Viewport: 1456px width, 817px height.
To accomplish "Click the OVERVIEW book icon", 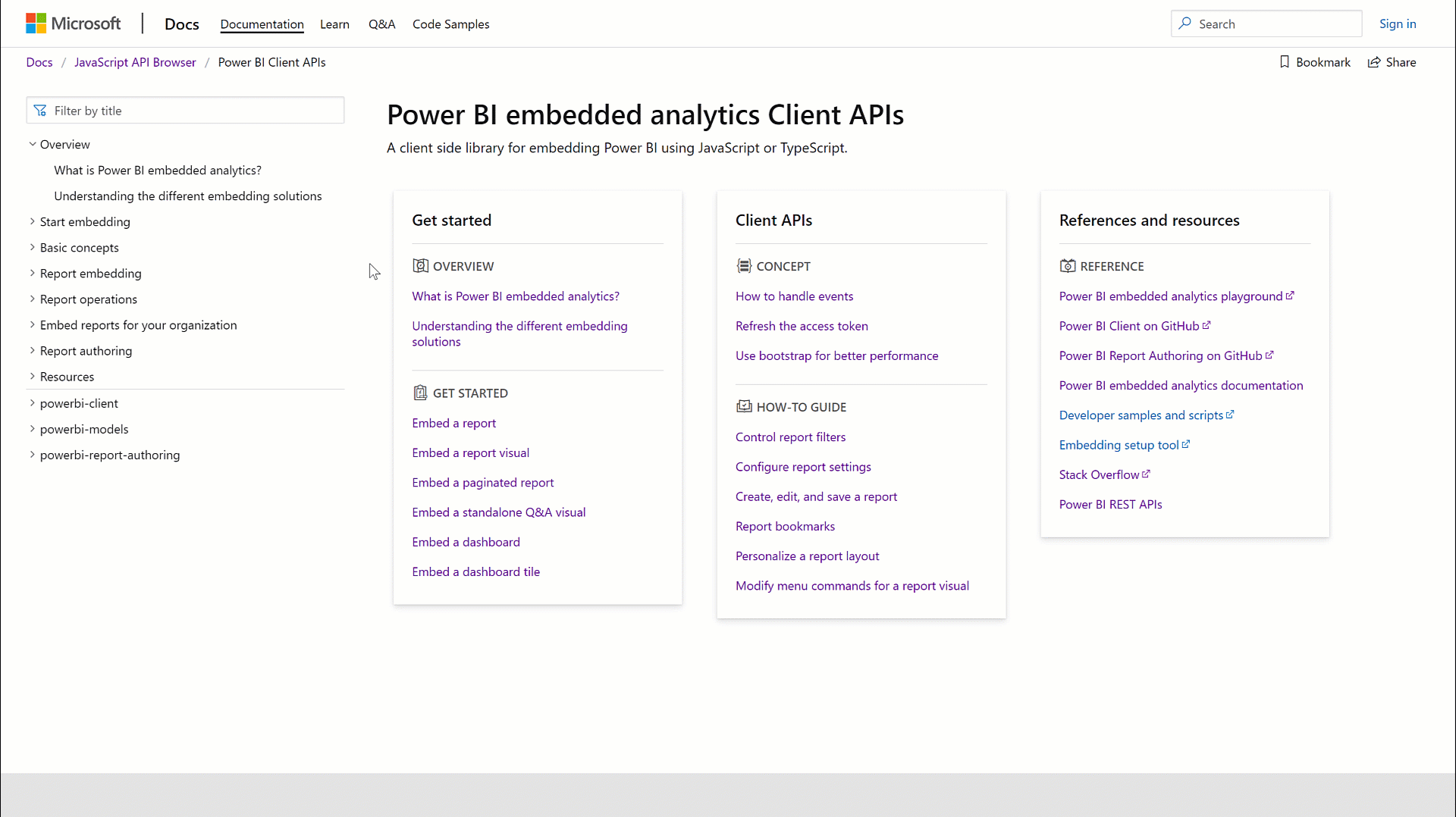I will pyautogui.click(x=420, y=266).
